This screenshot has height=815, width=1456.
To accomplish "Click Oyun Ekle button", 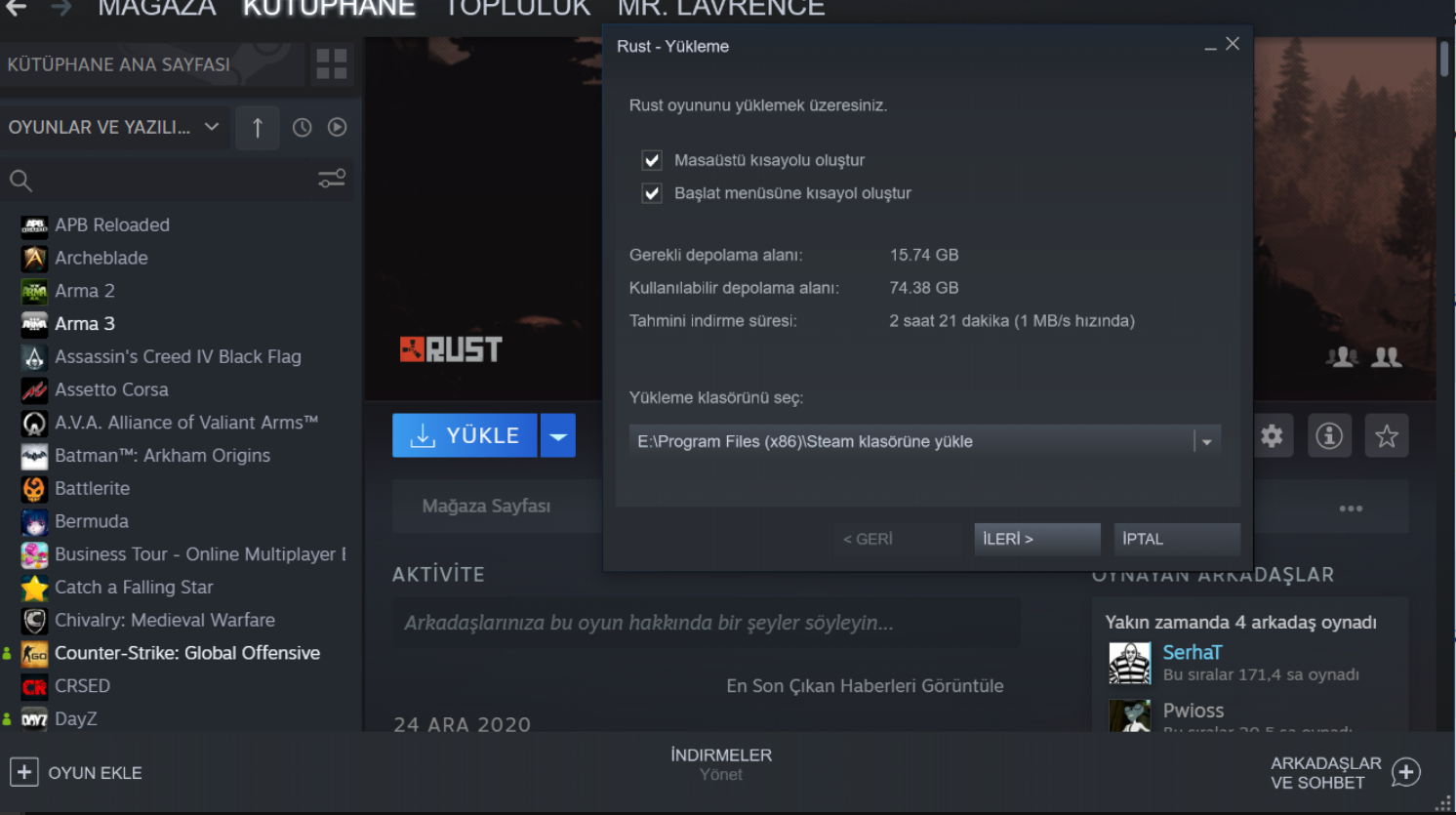I will 76,772.
